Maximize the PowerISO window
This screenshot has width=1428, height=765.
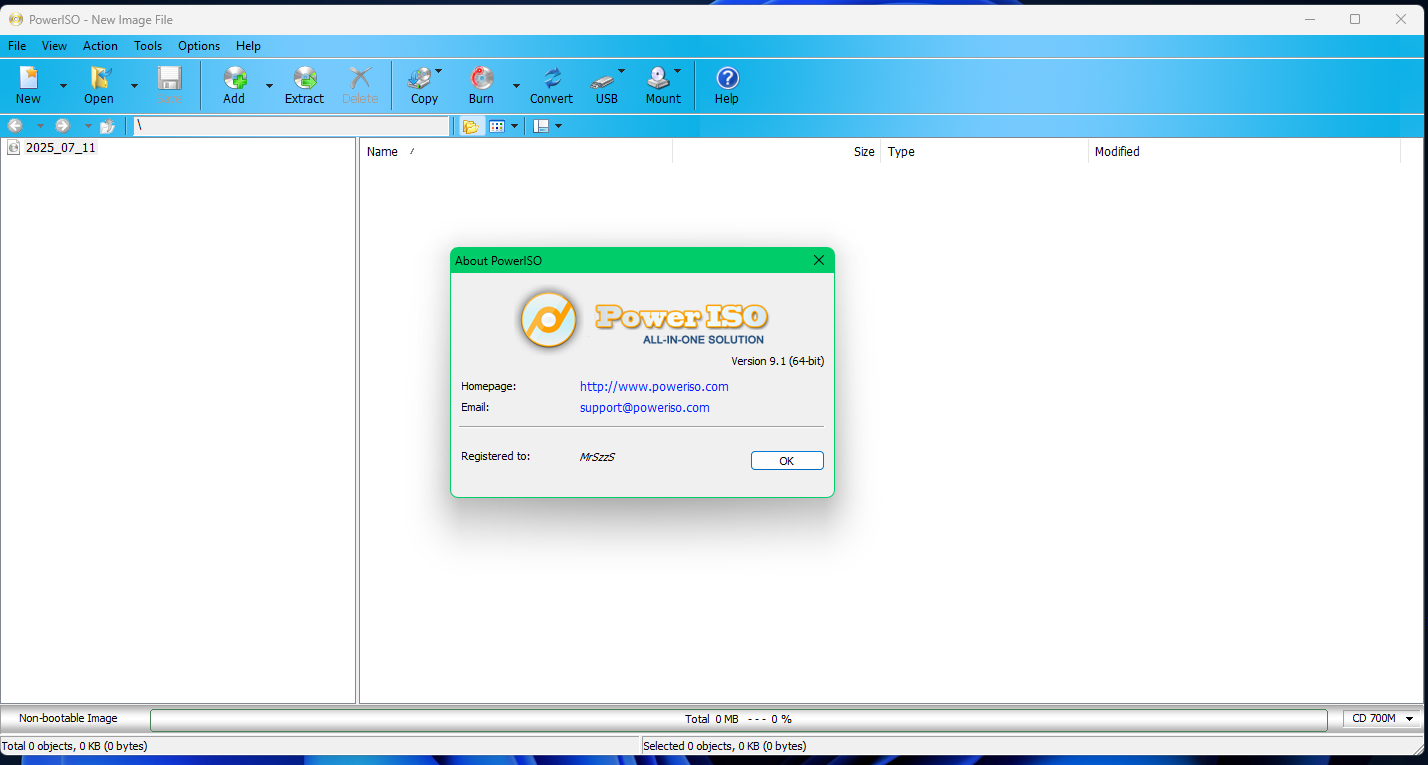pos(1355,19)
